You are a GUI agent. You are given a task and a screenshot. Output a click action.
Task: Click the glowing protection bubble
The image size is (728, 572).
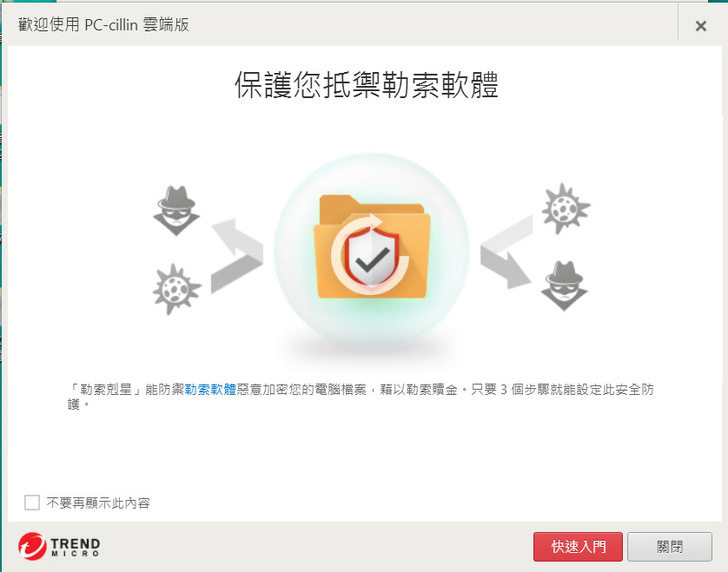pos(372,251)
